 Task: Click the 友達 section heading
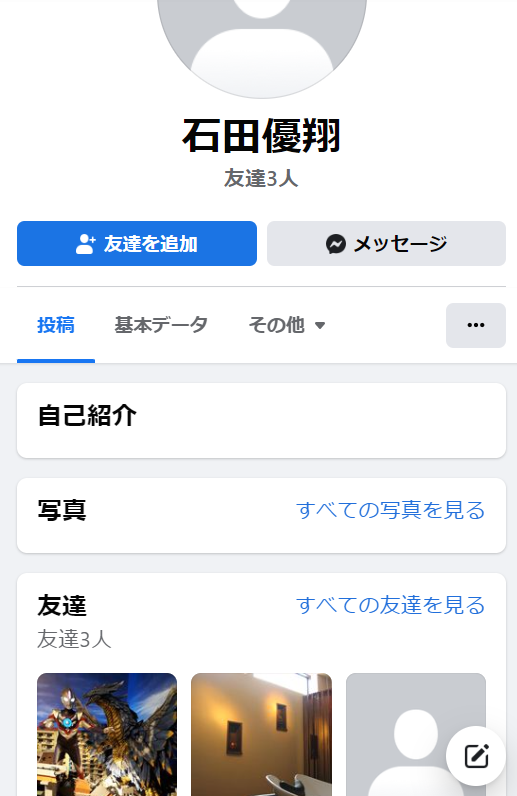click(x=62, y=605)
